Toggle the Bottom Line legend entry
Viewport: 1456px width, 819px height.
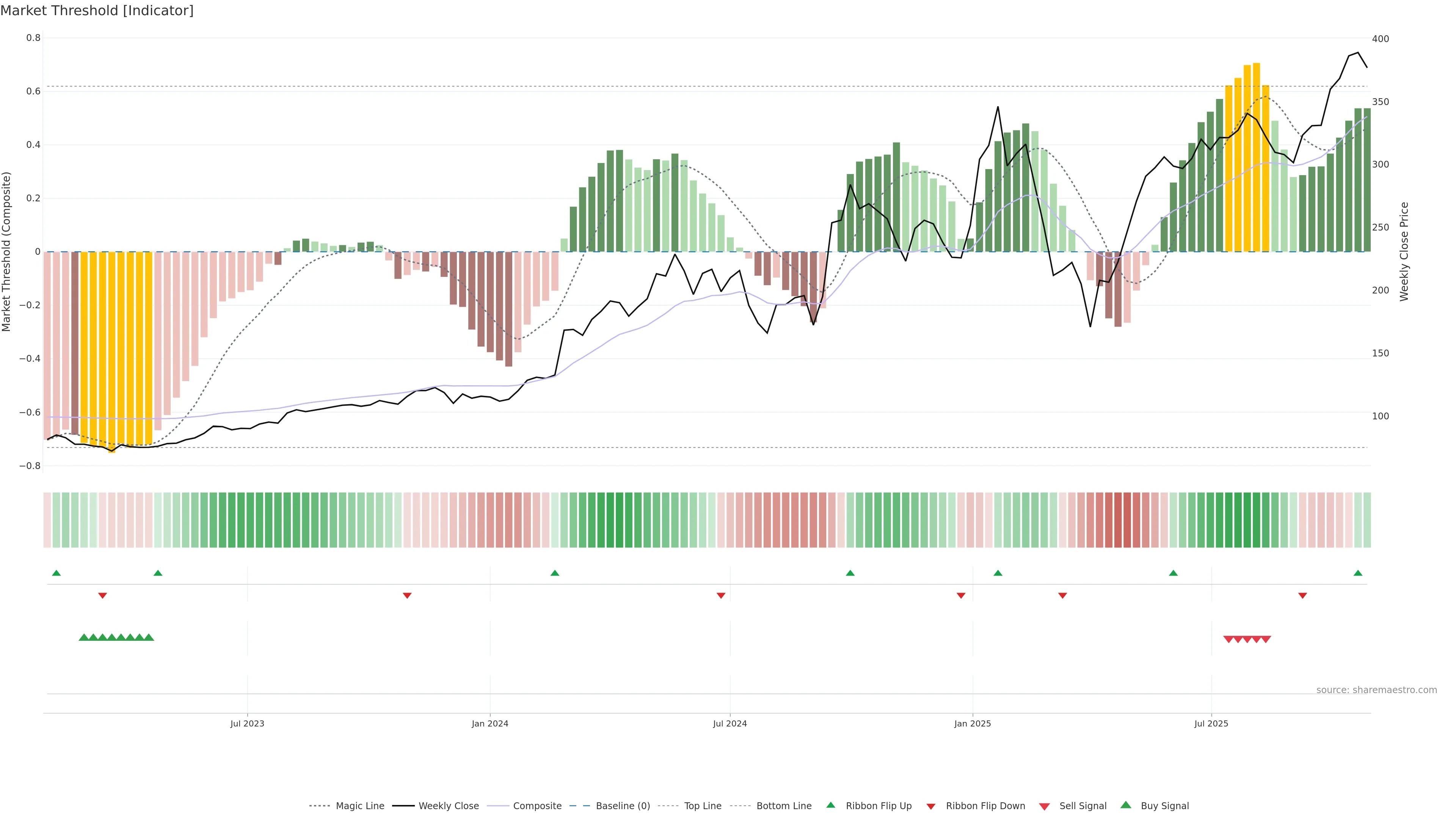tap(783, 806)
